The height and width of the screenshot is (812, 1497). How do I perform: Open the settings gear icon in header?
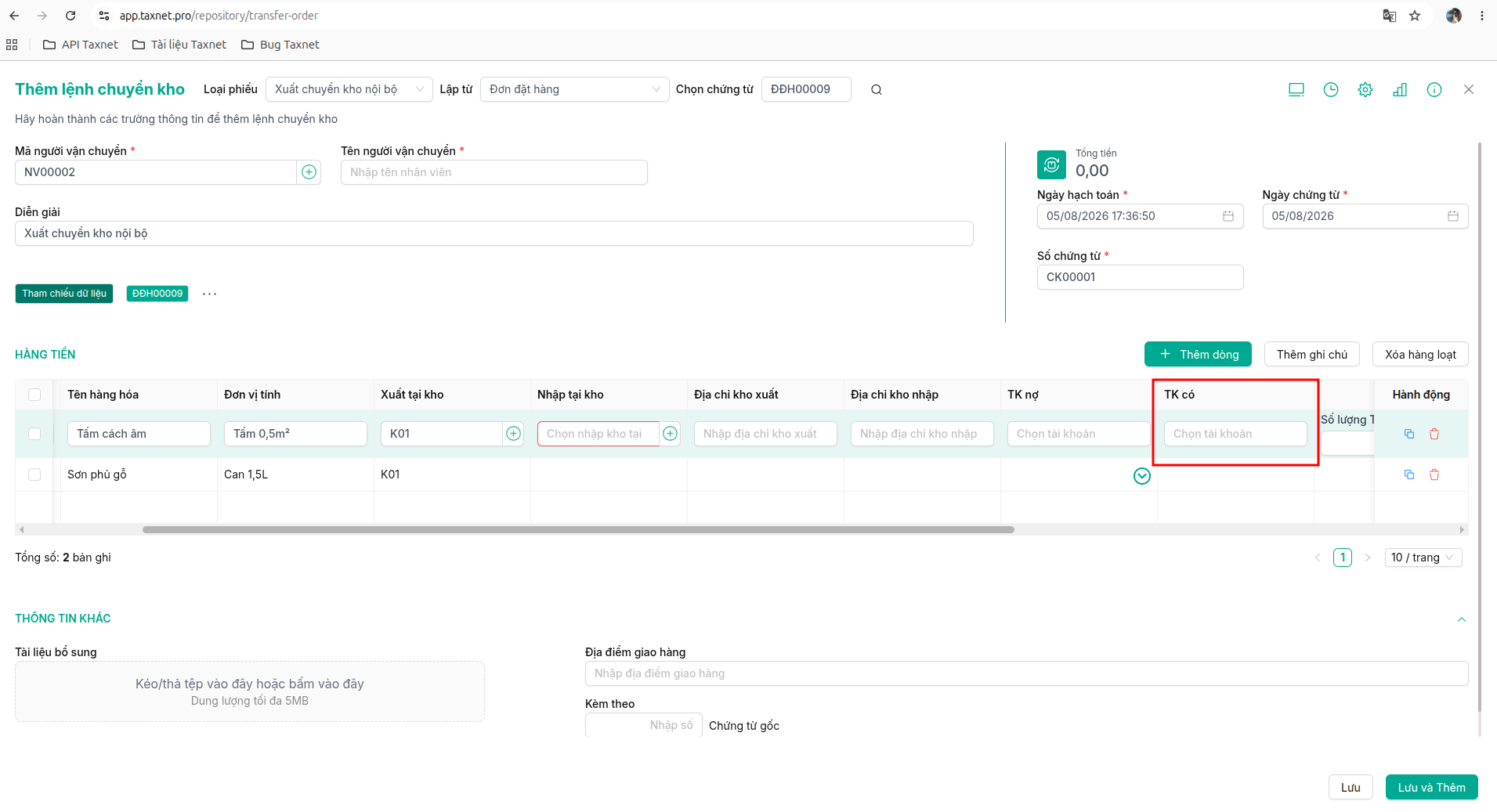(1365, 90)
